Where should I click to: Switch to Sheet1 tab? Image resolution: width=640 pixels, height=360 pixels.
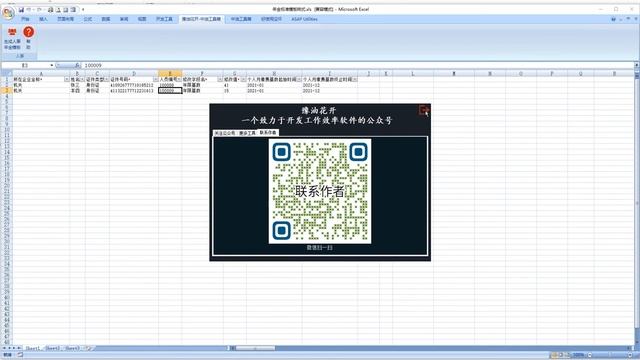tap(33, 348)
